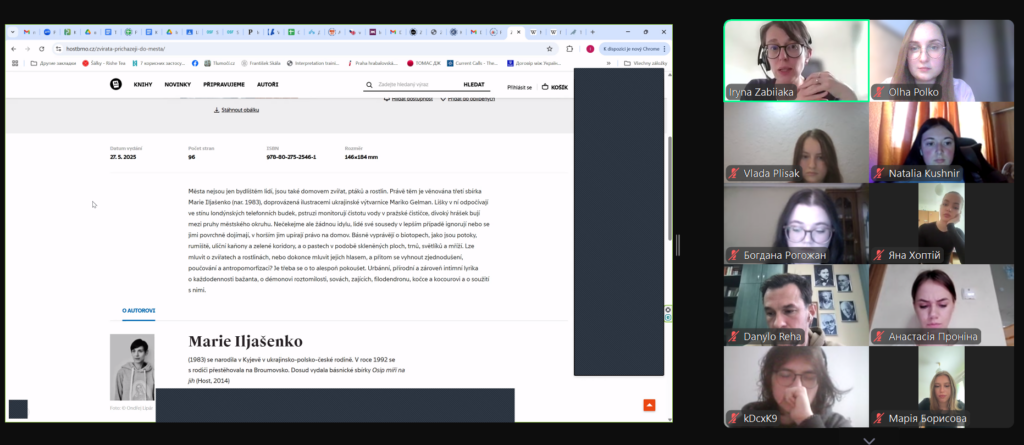Open the Interpretation traini... bookmark
1024x445 pixels.
(x=313, y=63)
